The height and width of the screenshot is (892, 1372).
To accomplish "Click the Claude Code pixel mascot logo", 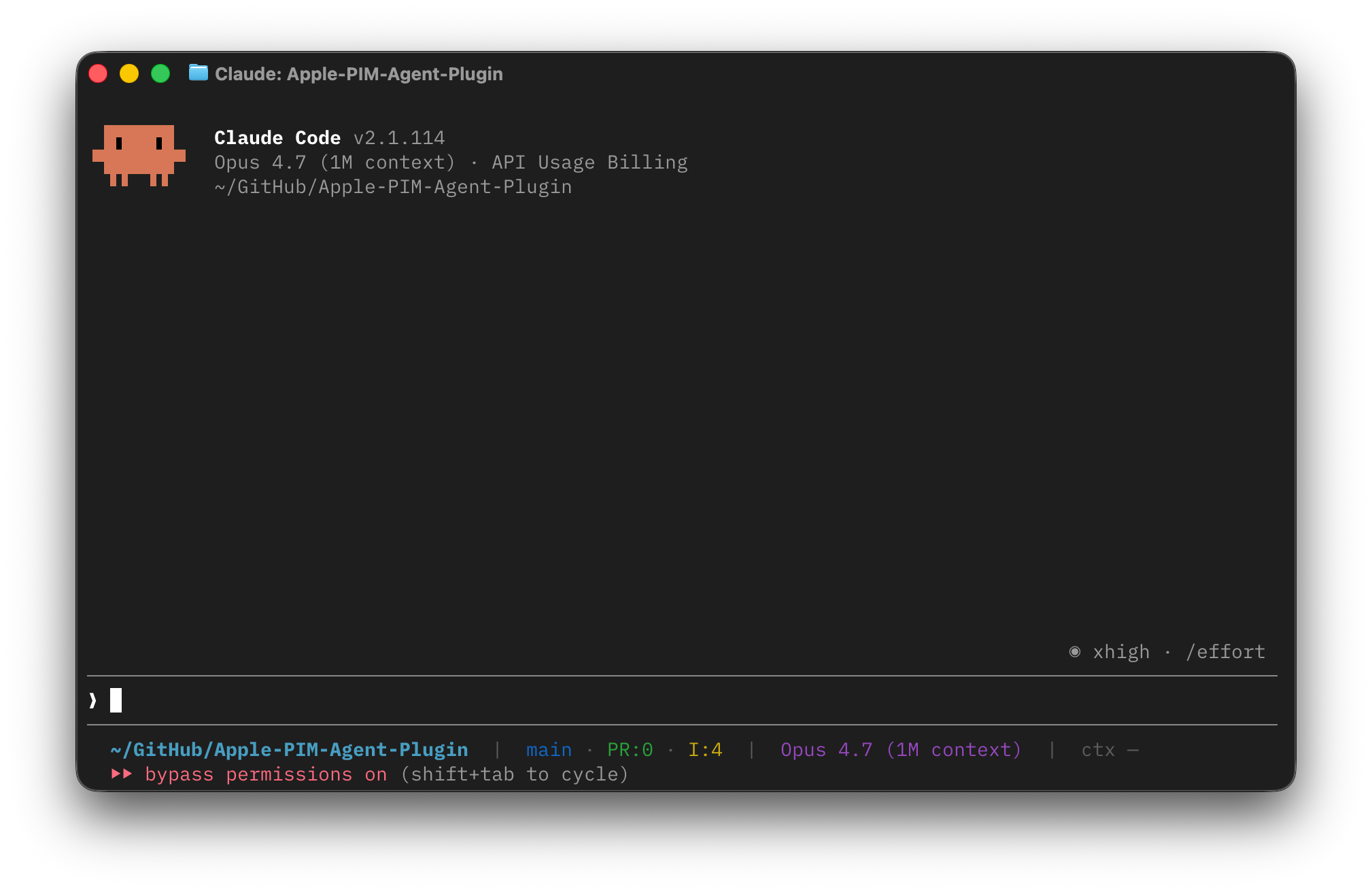I will [x=139, y=155].
